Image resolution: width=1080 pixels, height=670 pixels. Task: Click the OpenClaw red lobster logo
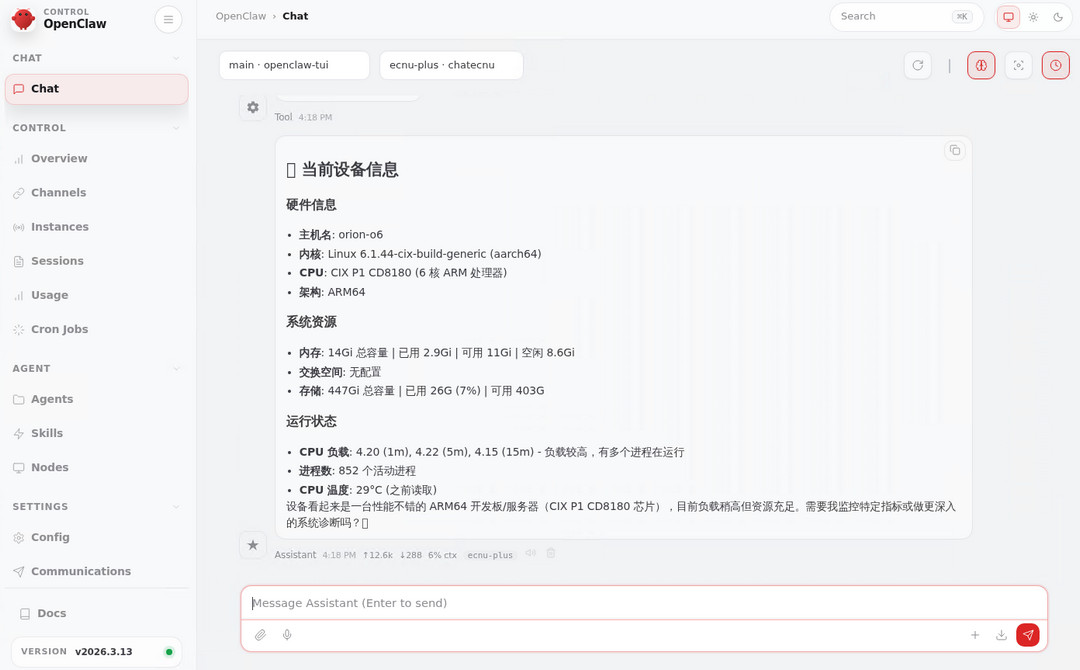23,19
